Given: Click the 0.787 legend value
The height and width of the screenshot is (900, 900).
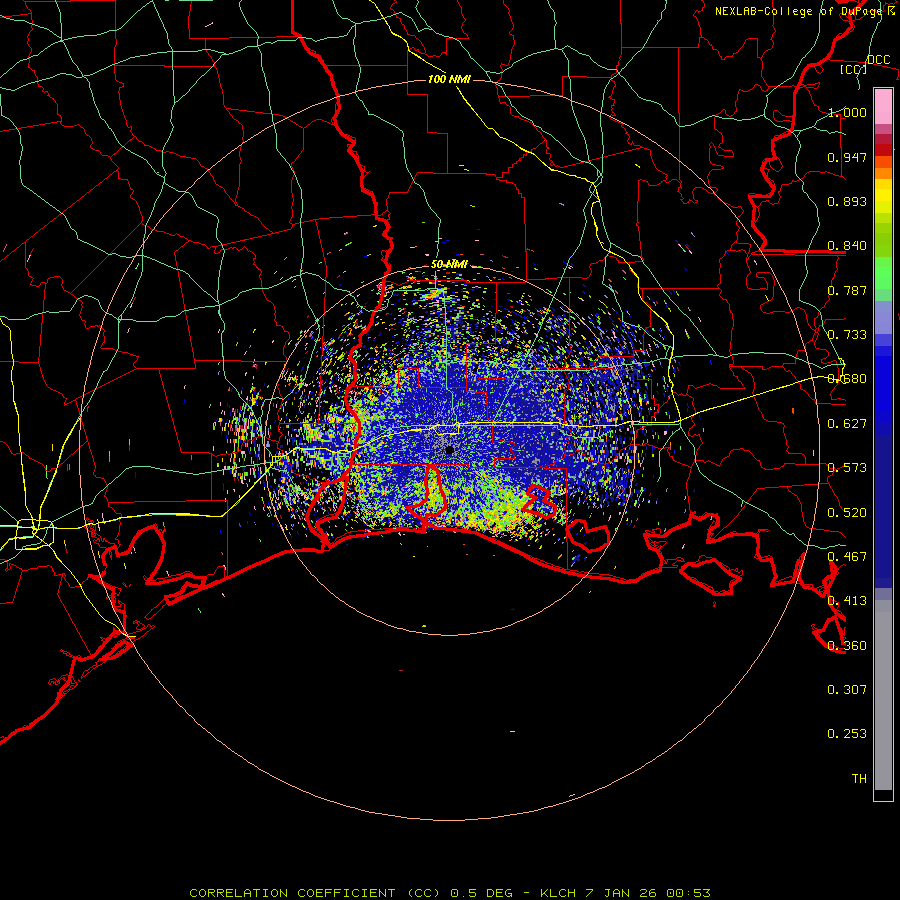Looking at the screenshot, I should pos(847,290).
